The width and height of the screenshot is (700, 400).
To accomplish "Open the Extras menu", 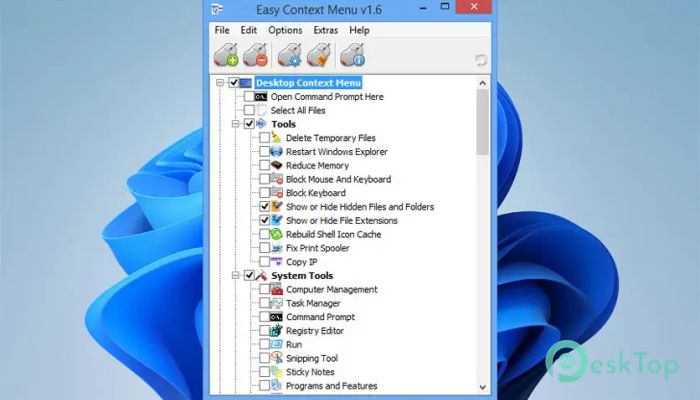I will tap(325, 30).
